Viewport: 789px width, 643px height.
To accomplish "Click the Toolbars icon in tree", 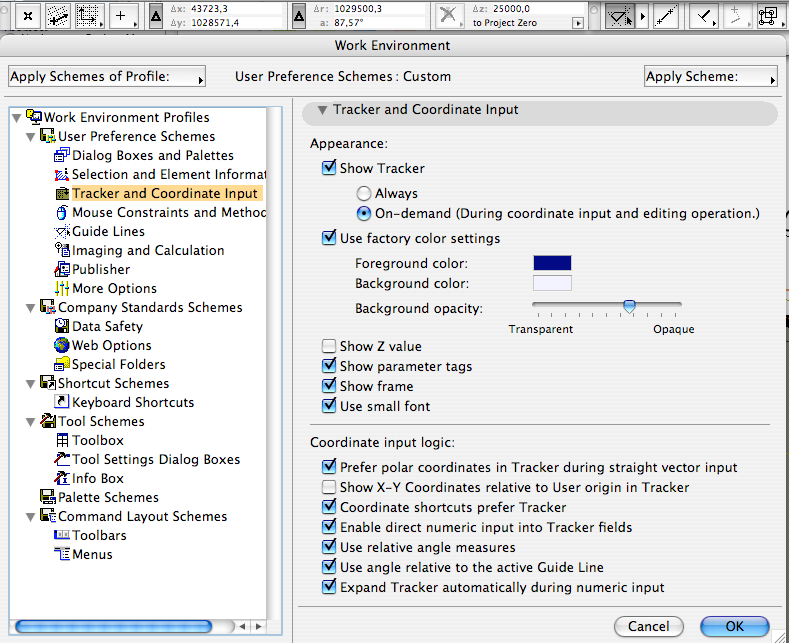I will (61, 535).
